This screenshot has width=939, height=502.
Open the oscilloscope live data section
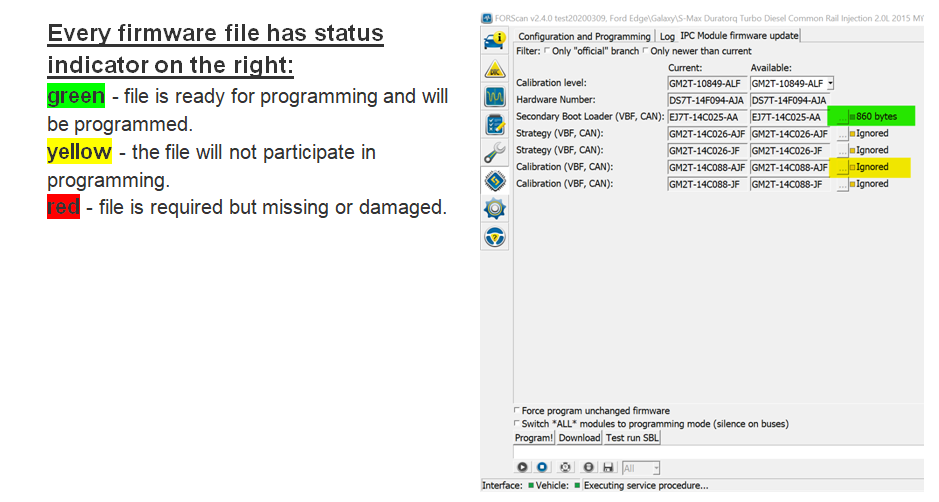click(495, 97)
